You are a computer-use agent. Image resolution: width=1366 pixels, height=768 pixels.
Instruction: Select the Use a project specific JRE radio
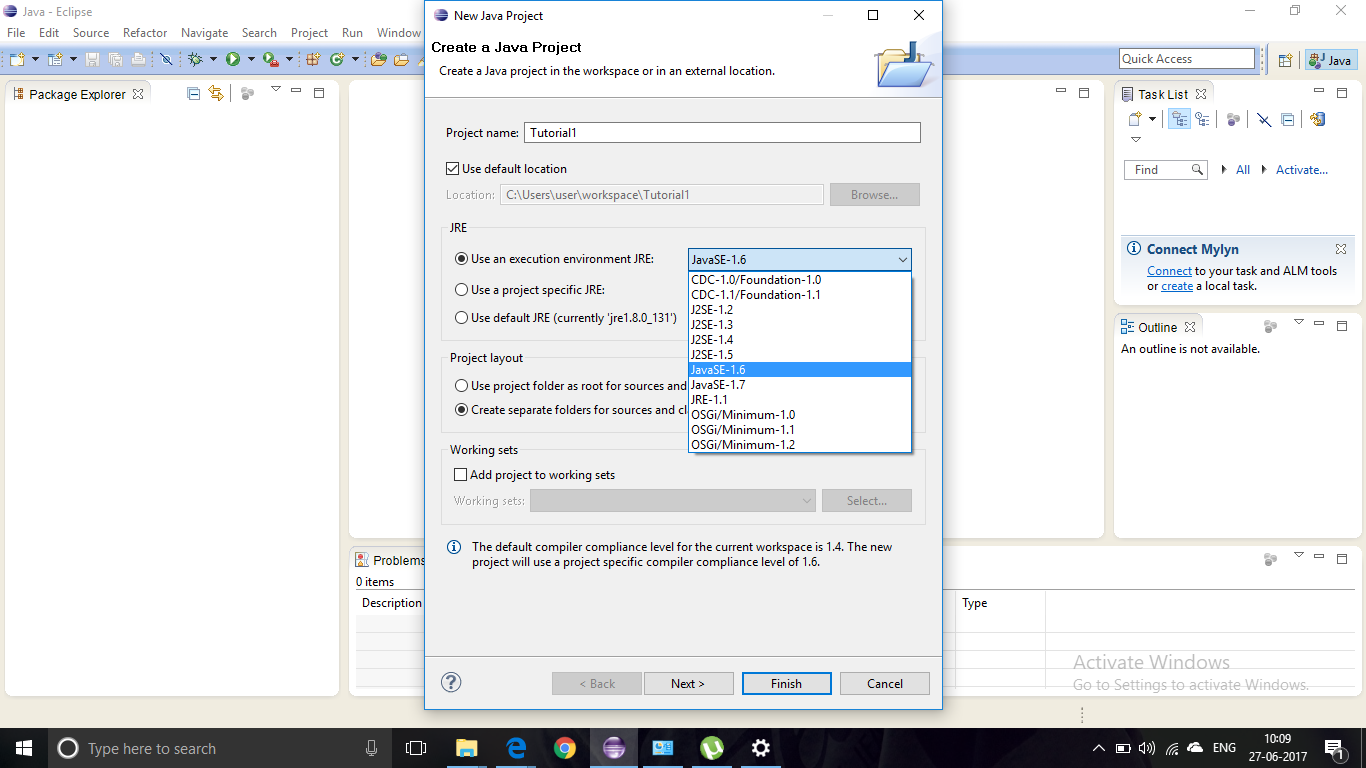pos(461,289)
